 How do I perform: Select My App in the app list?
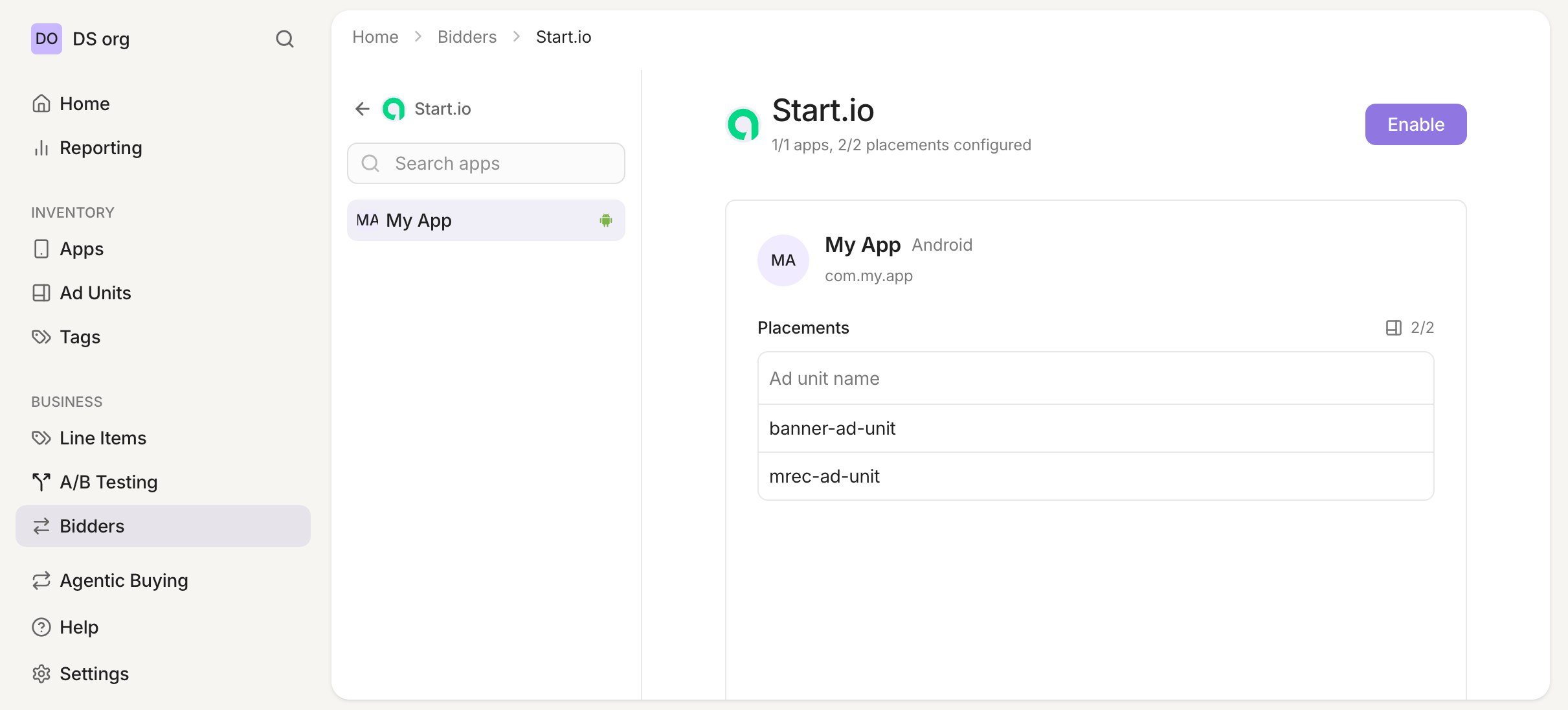coord(486,220)
